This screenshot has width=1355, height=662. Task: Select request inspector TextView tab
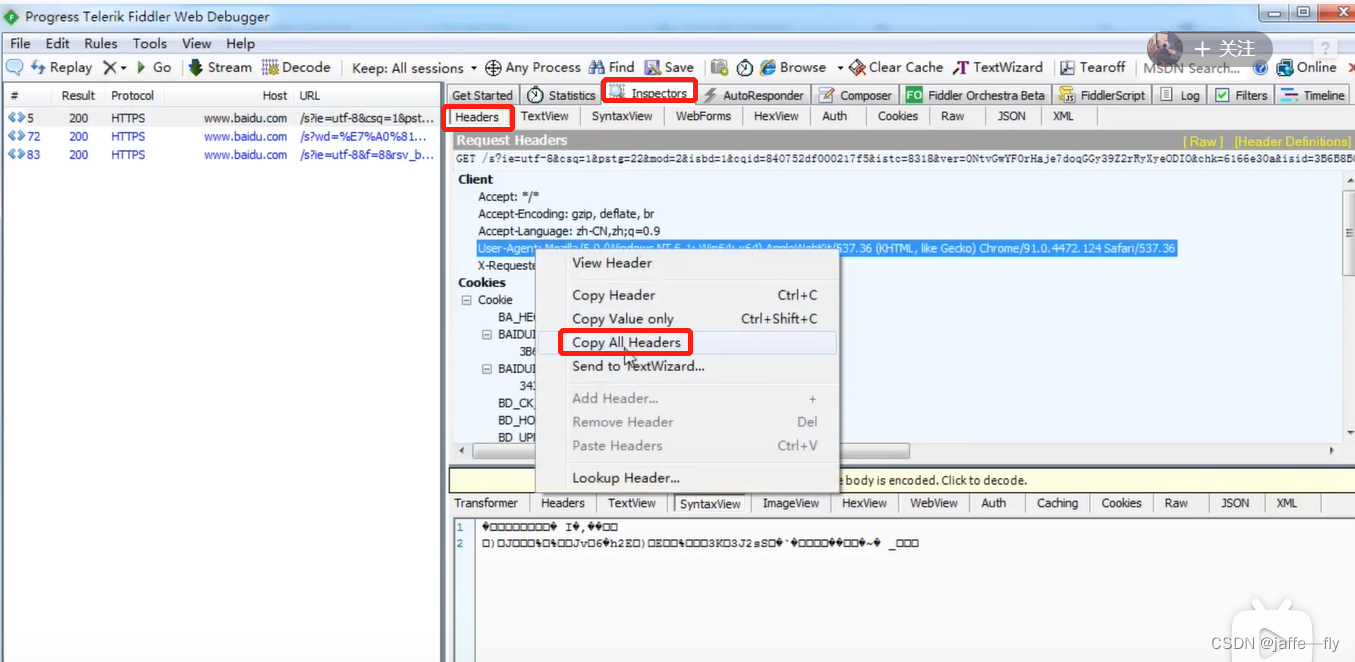pyautogui.click(x=545, y=116)
